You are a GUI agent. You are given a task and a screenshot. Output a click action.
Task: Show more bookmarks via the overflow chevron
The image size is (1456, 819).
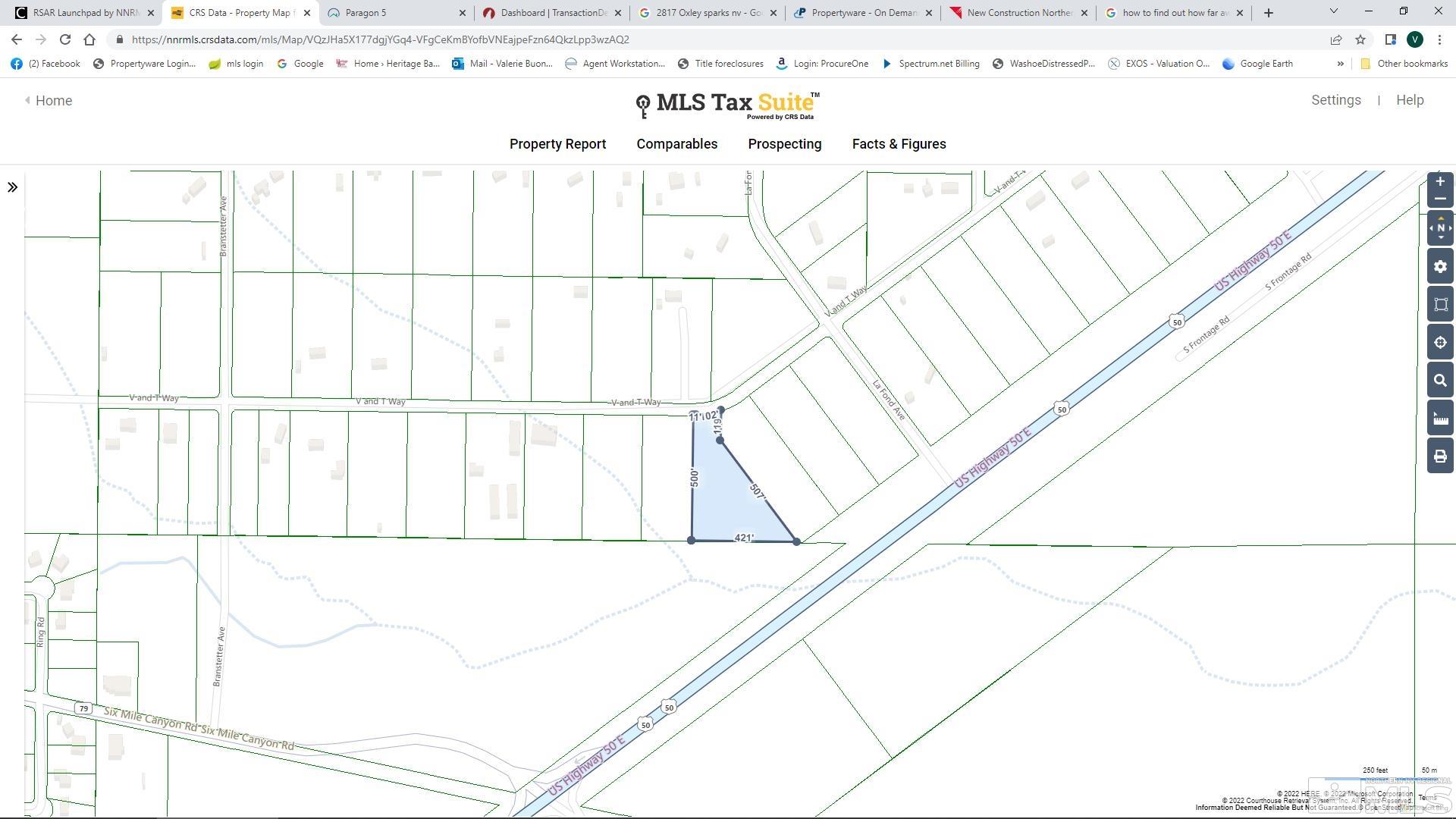click(x=1340, y=64)
